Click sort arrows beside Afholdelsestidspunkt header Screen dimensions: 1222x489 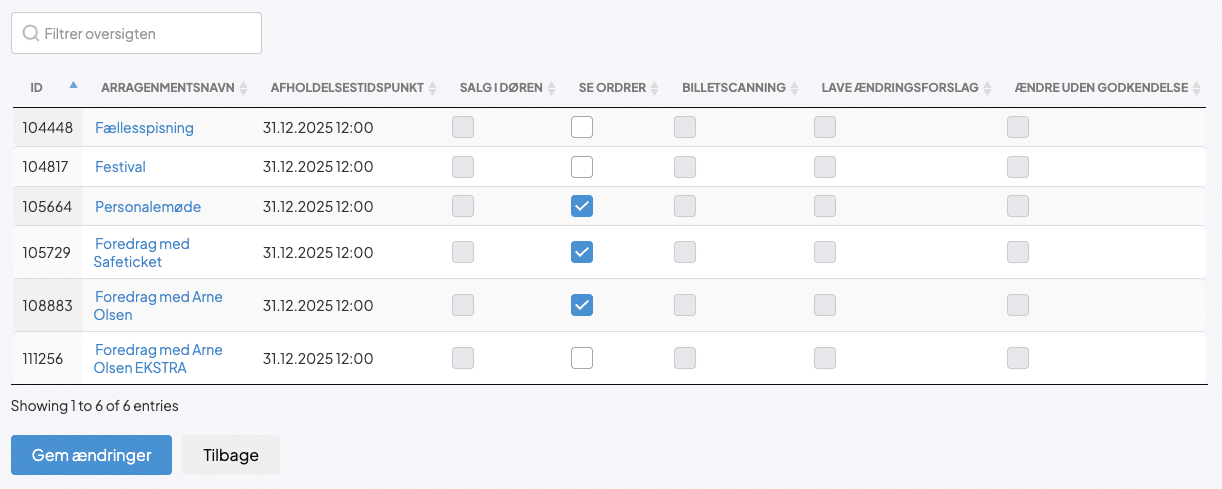(432, 88)
